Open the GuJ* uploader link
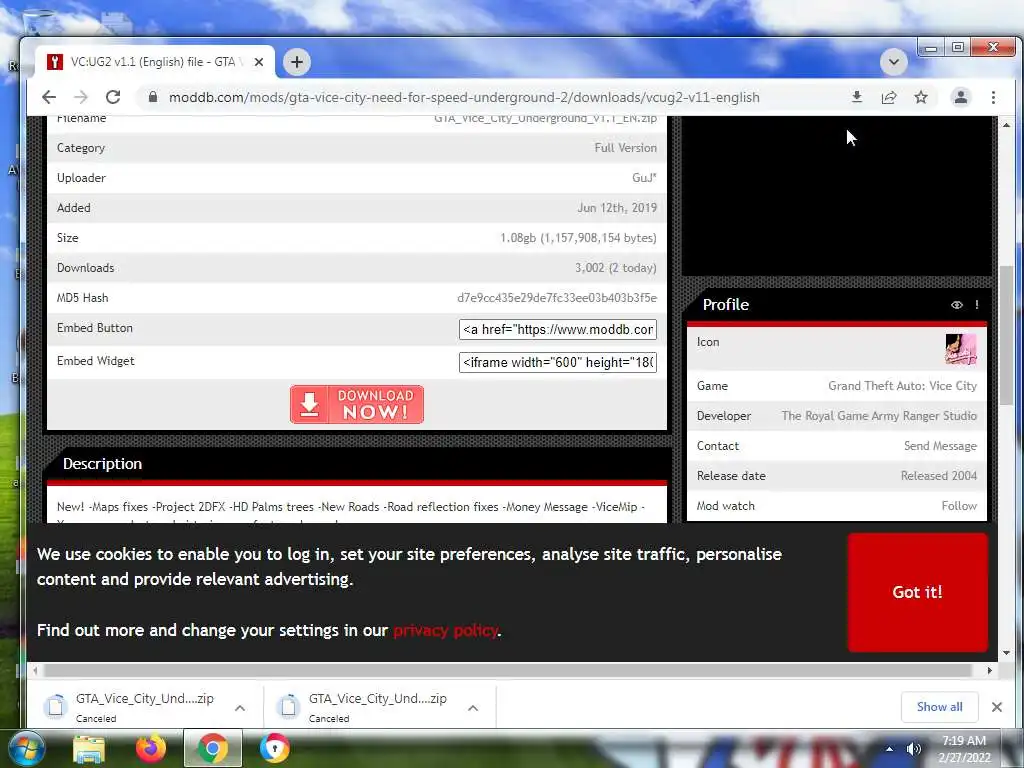This screenshot has height=768, width=1024. pyautogui.click(x=644, y=178)
